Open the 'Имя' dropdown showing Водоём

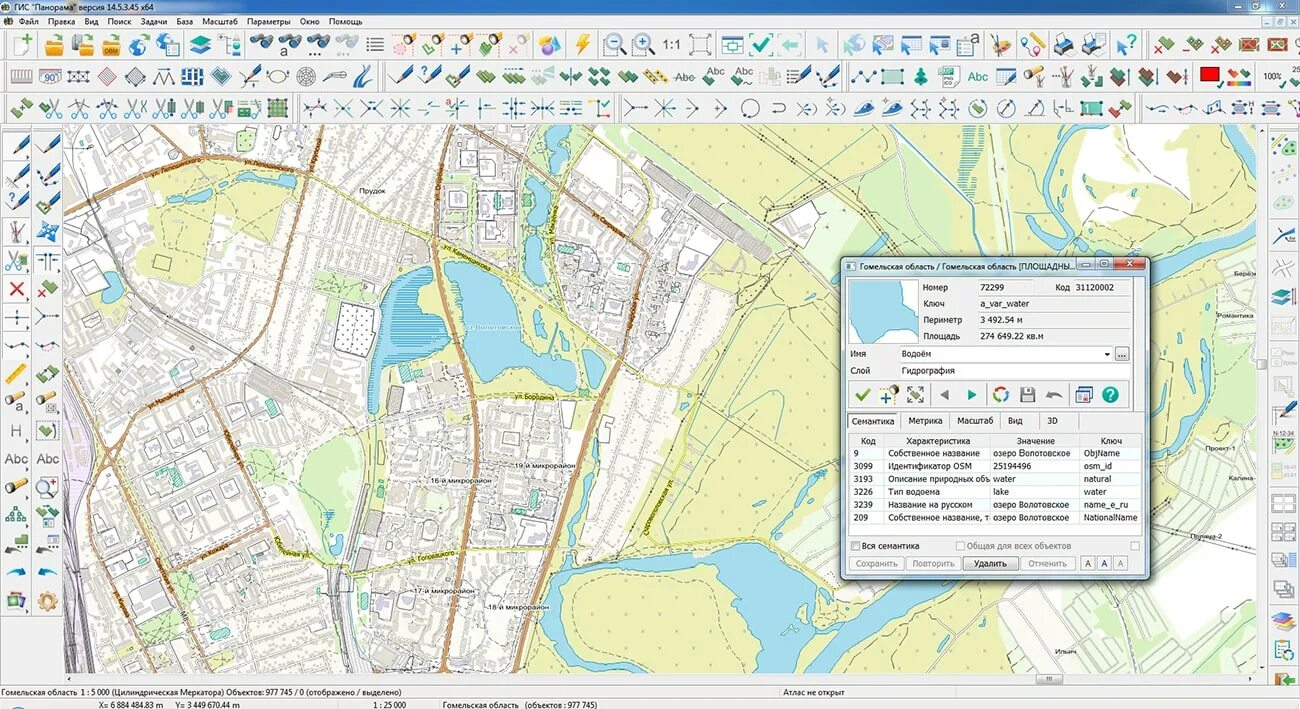click(x=1106, y=354)
